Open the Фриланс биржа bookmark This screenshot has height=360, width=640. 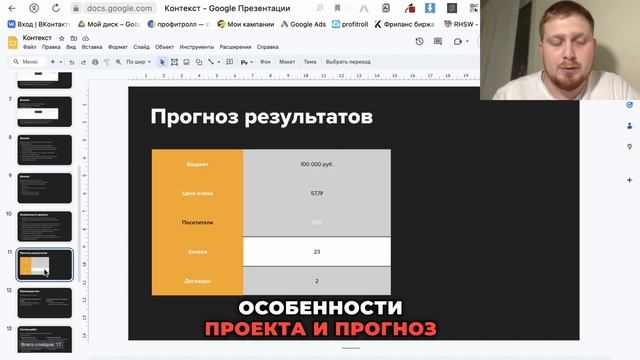click(x=404, y=24)
